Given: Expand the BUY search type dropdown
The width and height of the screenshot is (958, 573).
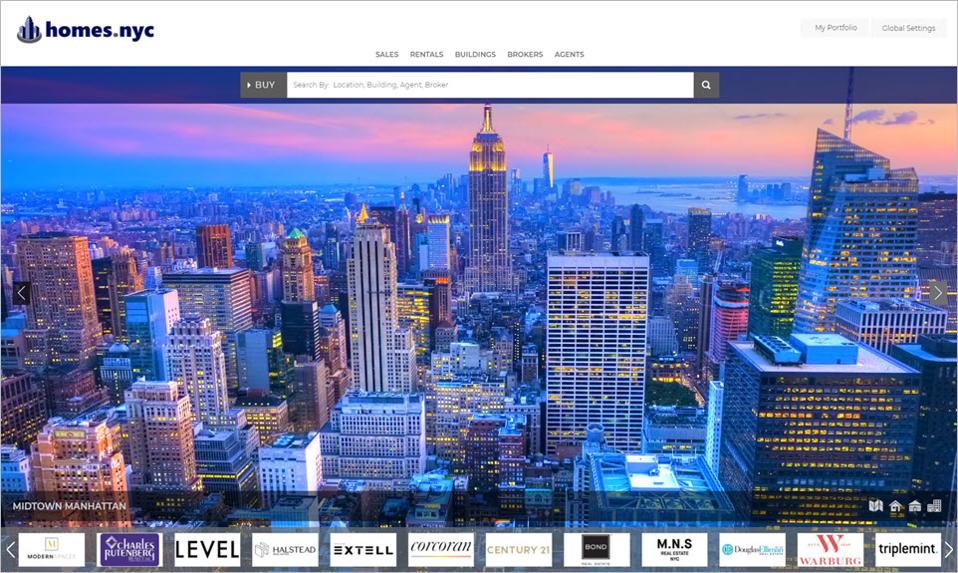Looking at the screenshot, I should (262, 85).
